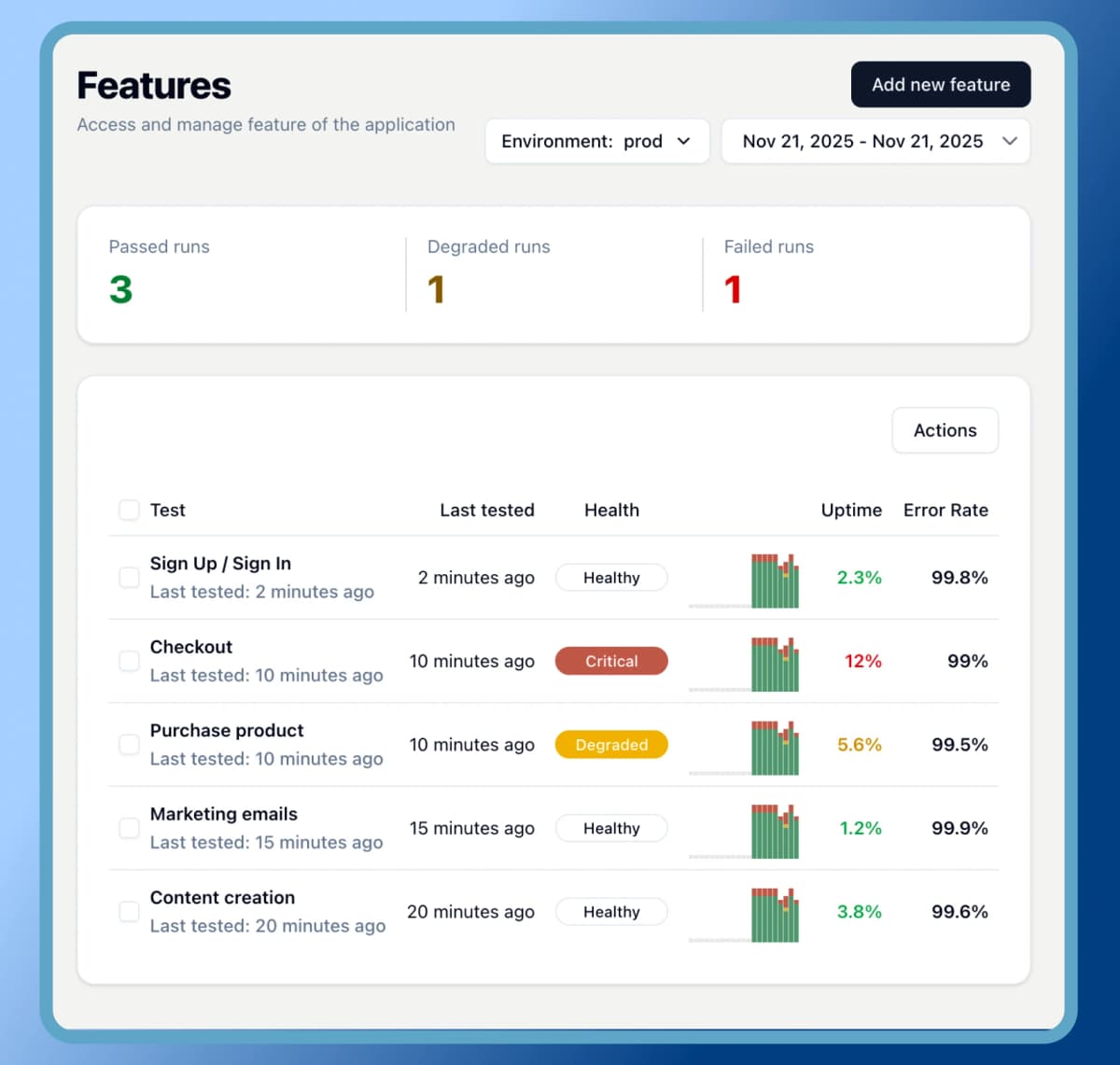This screenshot has height=1065, width=1120.
Task: Click the Healthy badge for Marketing emails
Action: [x=611, y=828]
